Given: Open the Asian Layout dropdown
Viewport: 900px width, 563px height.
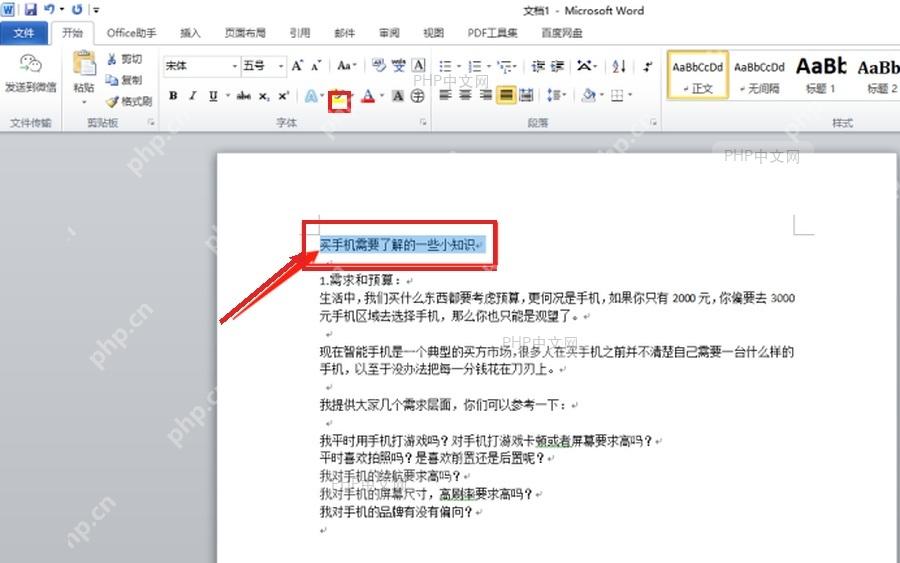Looking at the screenshot, I should 587,66.
